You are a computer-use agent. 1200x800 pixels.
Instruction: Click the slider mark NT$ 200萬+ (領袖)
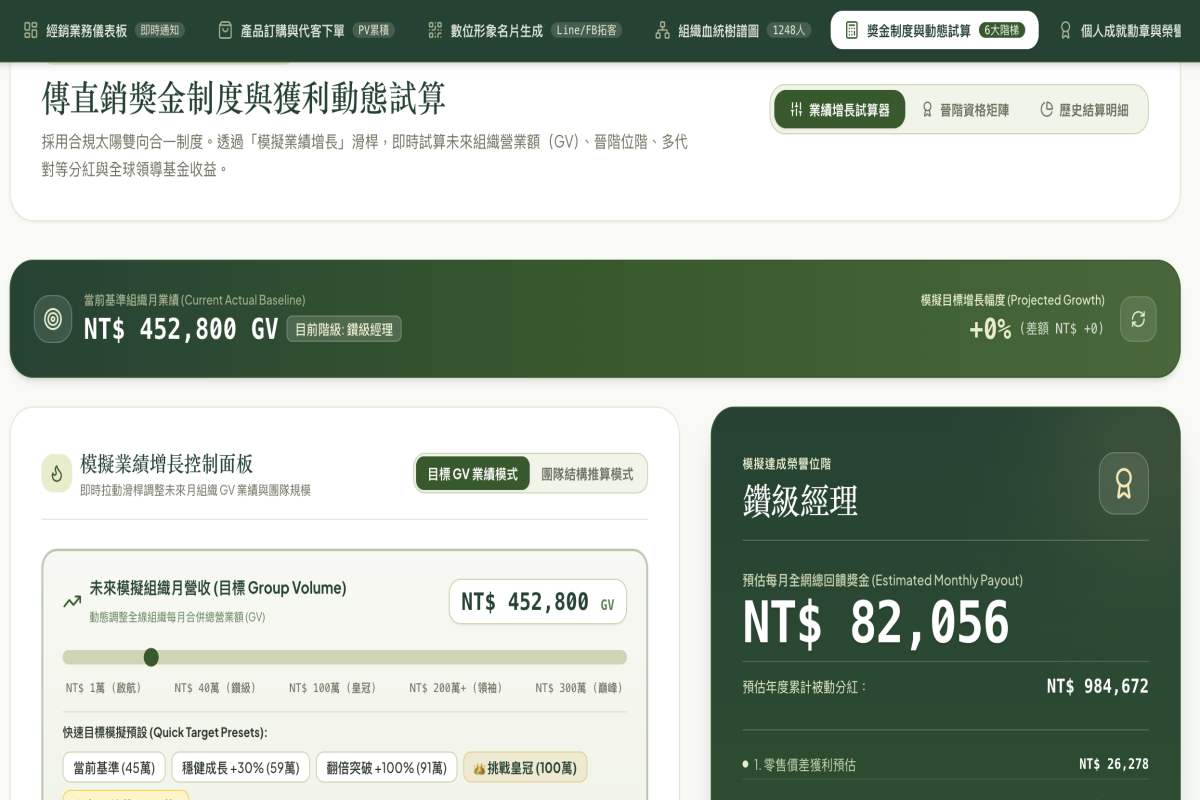coord(456,688)
